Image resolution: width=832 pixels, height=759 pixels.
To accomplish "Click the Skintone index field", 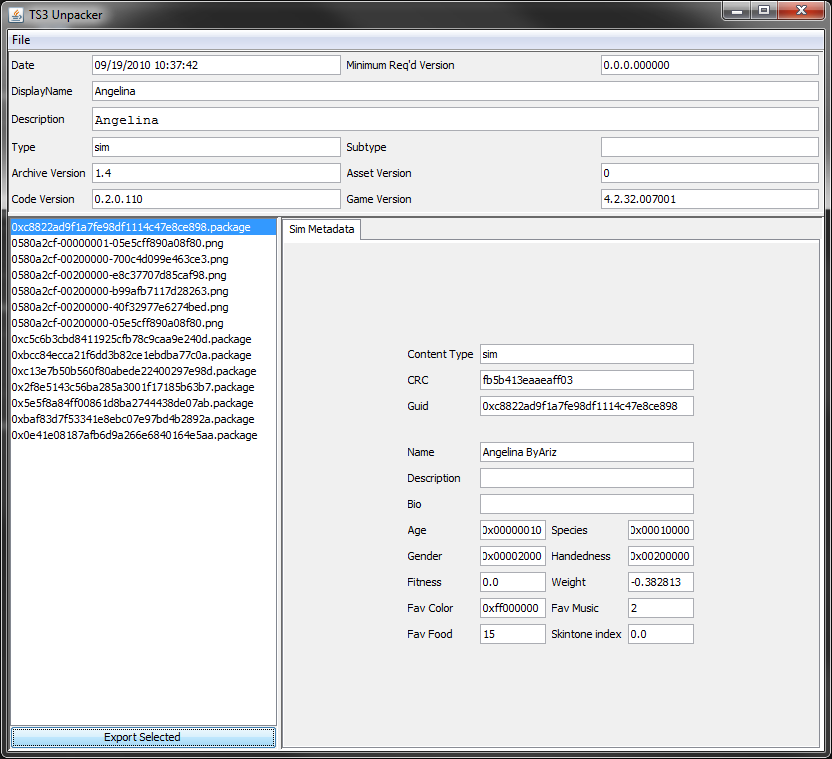I will click(x=661, y=634).
